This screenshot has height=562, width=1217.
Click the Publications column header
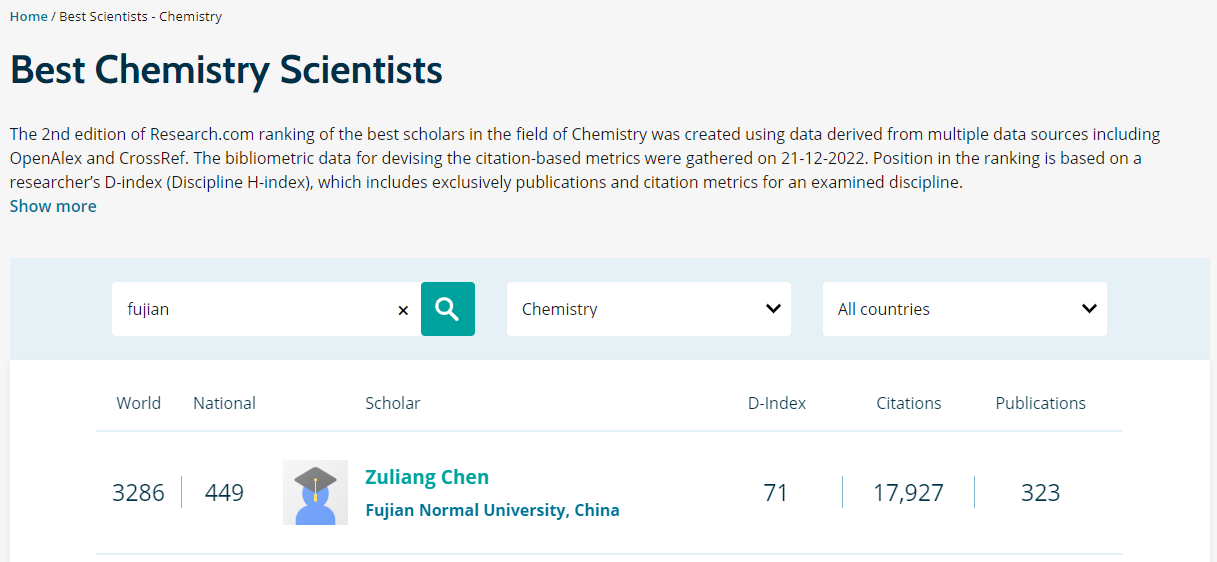(1040, 403)
